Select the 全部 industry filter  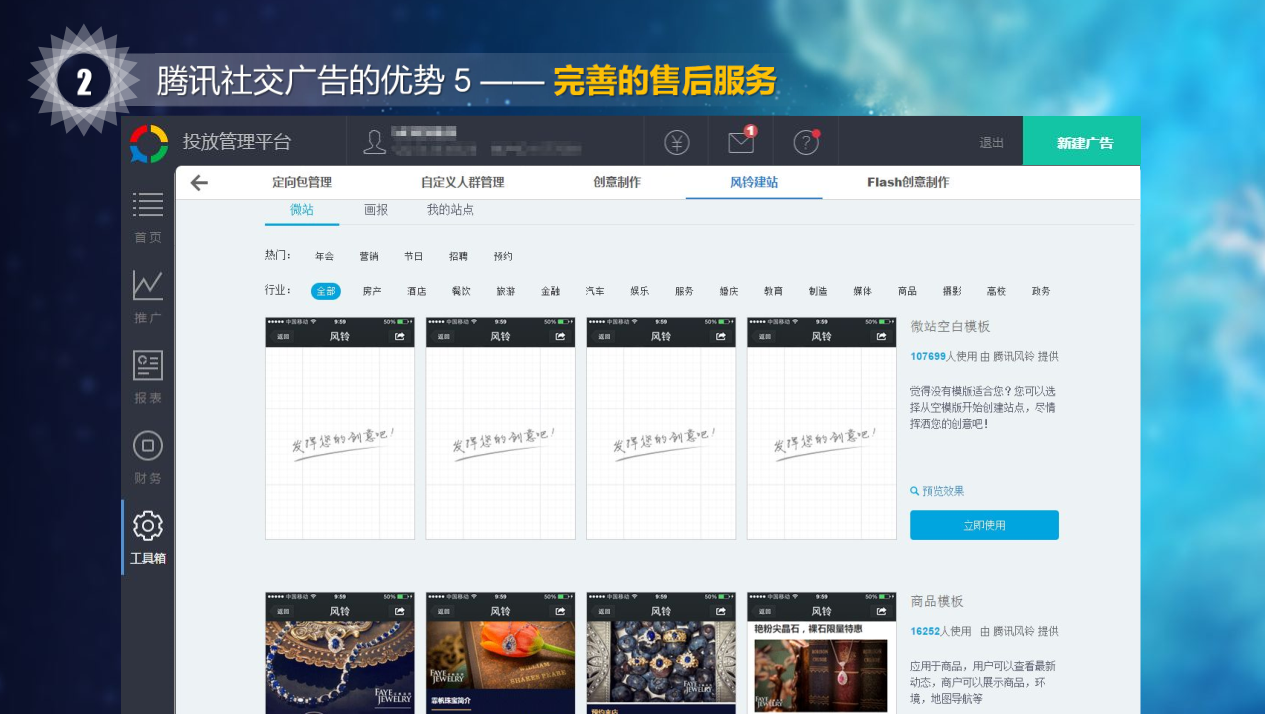coord(325,291)
